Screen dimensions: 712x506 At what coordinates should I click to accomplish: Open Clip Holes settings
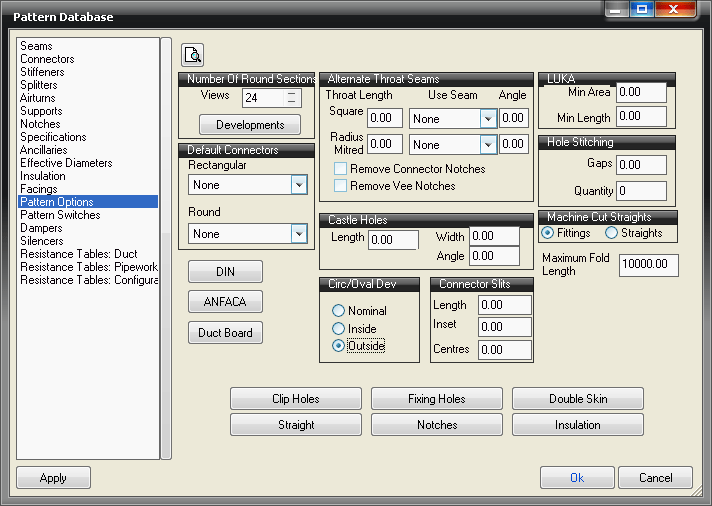pos(296,398)
